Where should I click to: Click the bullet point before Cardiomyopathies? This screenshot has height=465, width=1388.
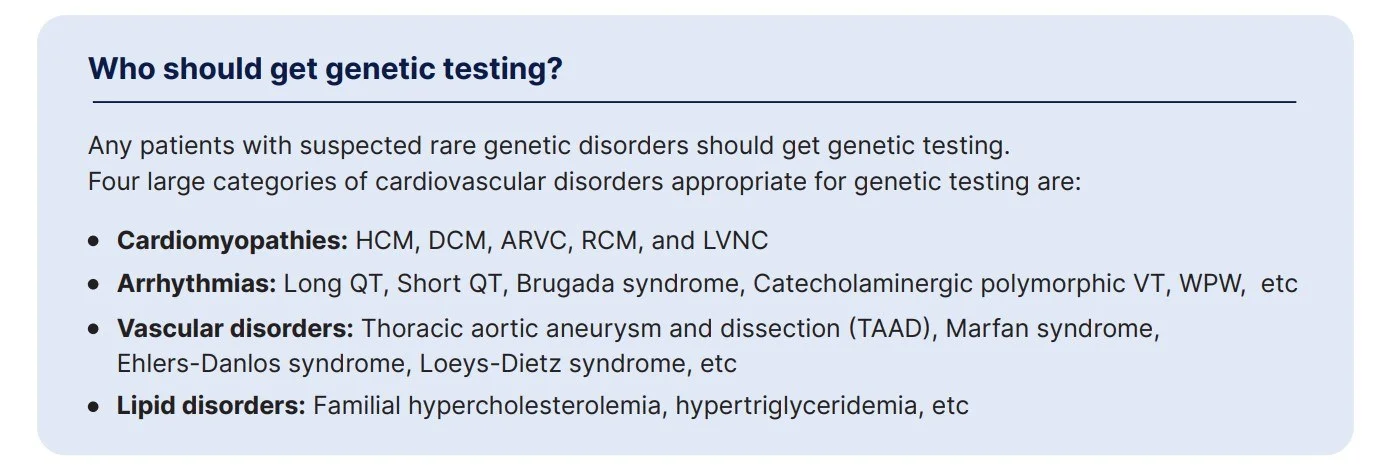94,242
